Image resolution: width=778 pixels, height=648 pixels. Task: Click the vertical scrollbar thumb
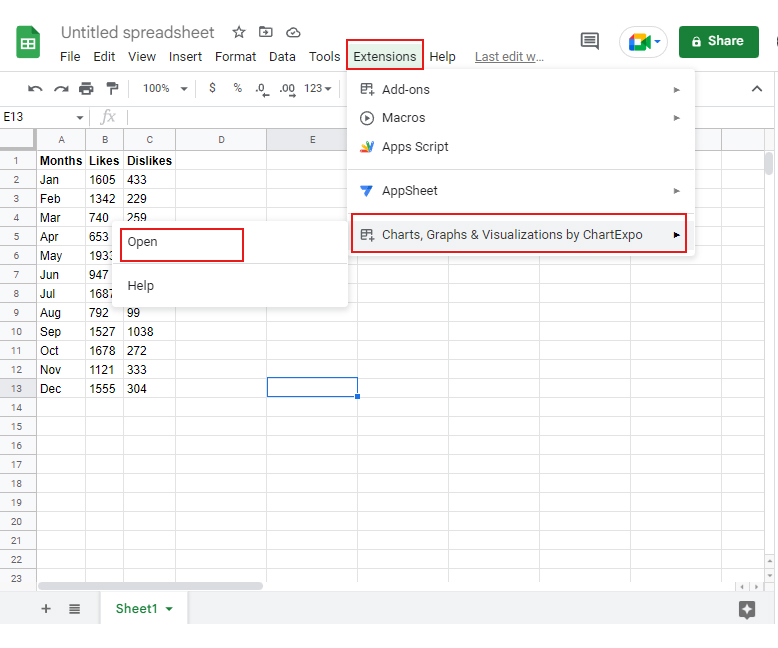(x=769, y=164)
